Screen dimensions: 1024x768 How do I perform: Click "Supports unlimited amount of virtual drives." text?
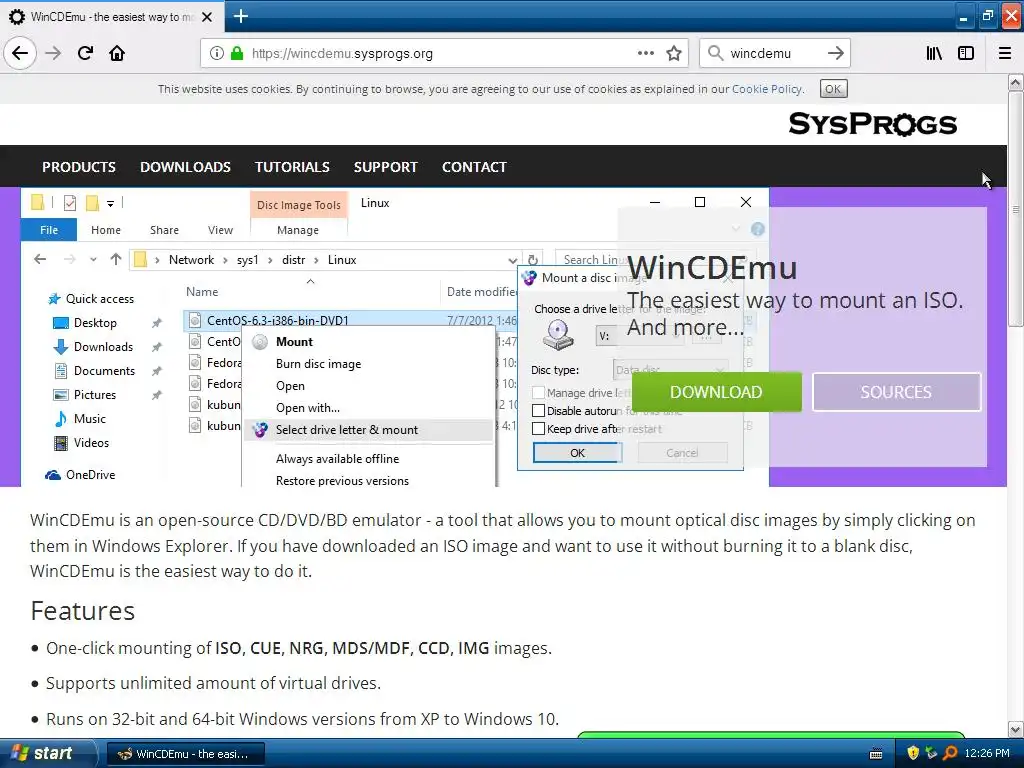pos(213,683)
